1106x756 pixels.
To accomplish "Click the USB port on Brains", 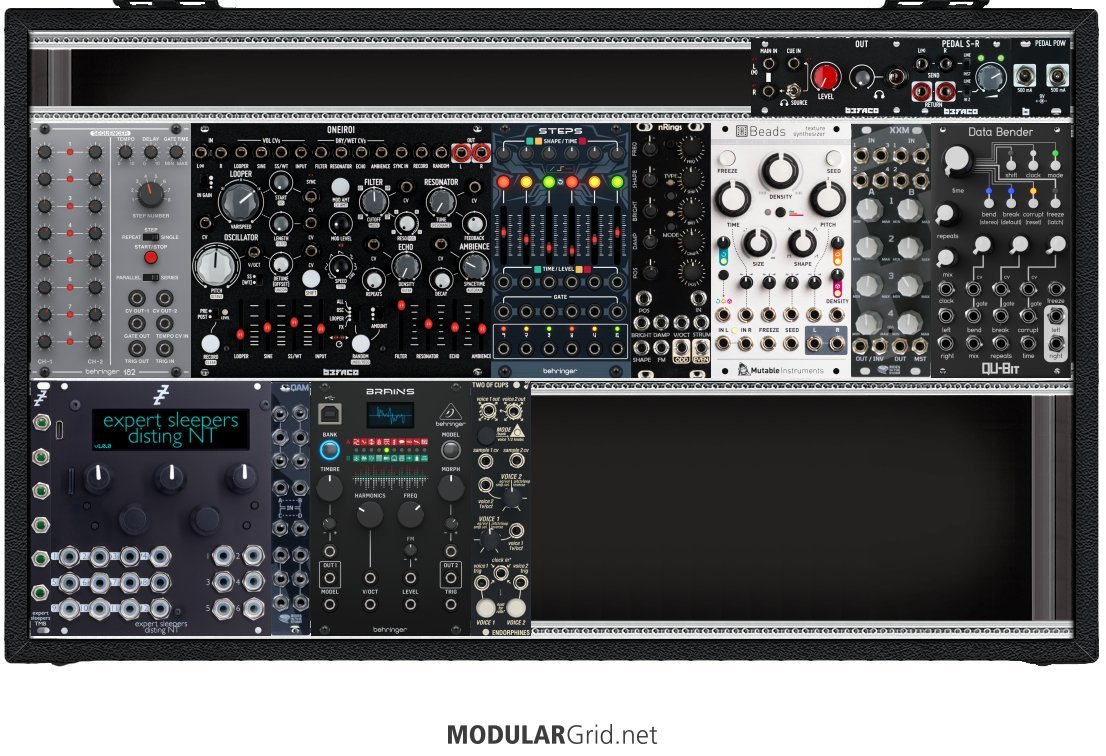I will tap(329, 414).
